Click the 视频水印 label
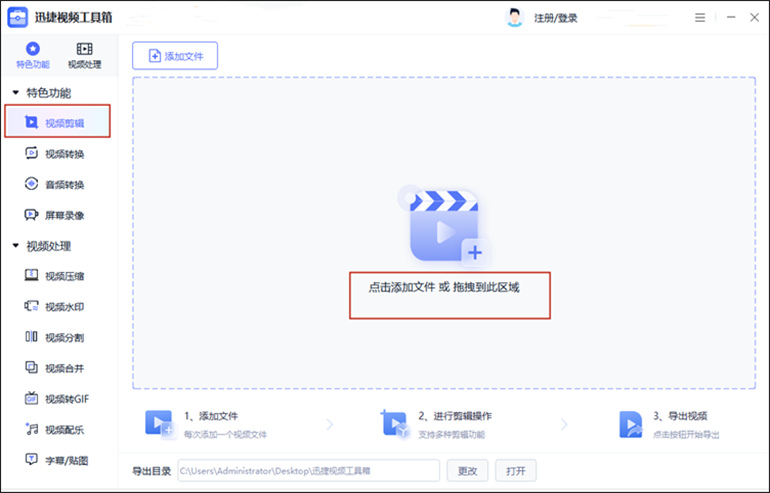 click(x=65, y=307)
